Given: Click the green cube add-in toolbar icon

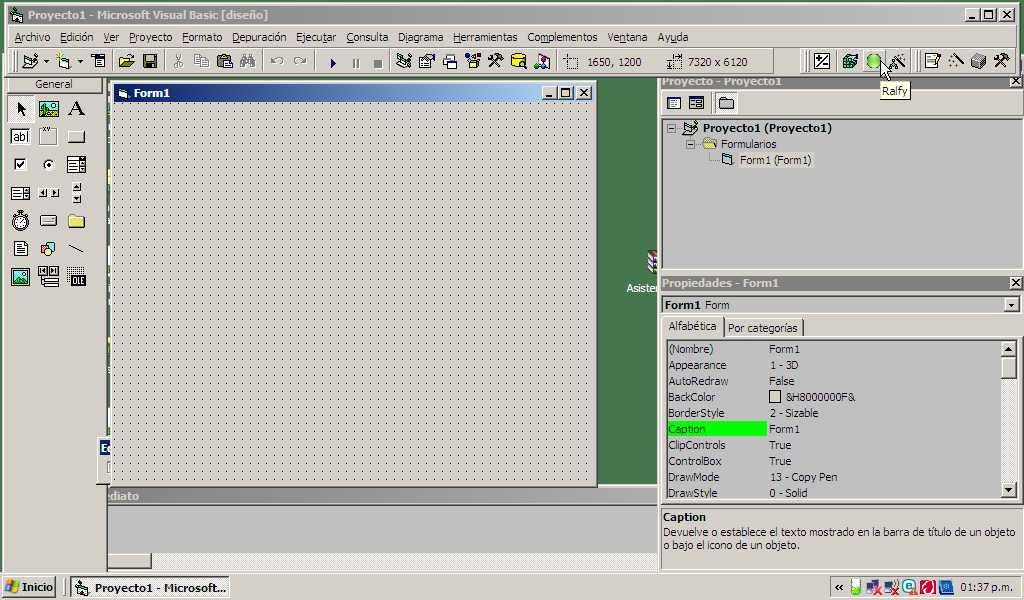Looking at the screenshot, I should (850, 61).
